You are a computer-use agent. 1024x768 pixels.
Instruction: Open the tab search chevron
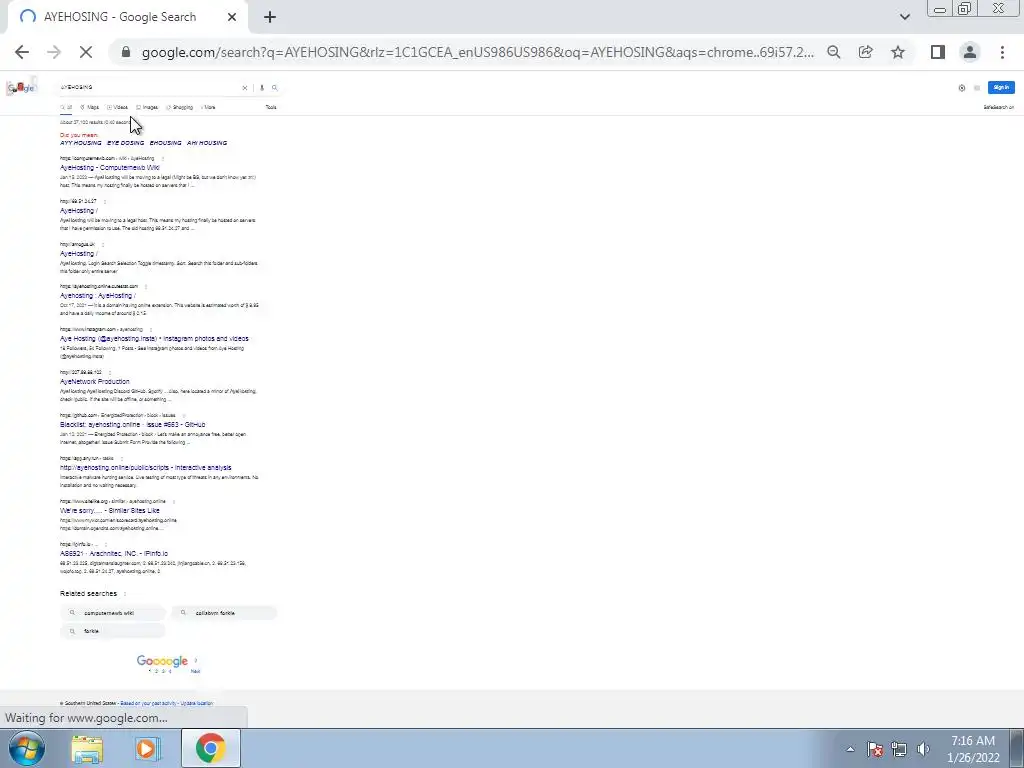(x=904, y=17)
